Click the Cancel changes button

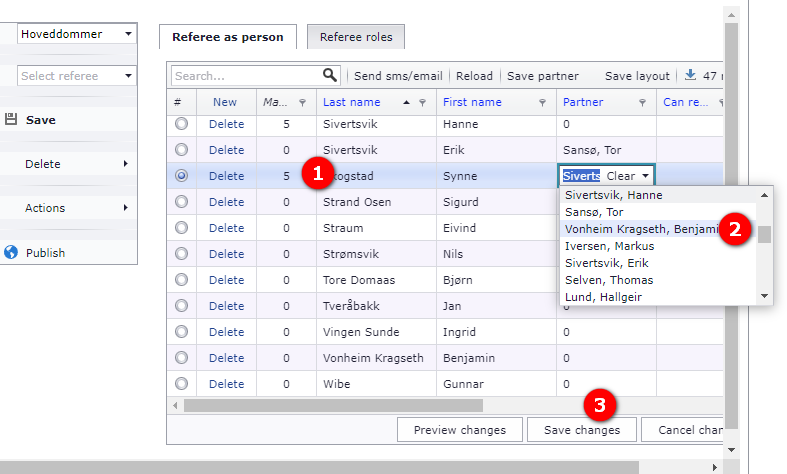coord(683,430)
